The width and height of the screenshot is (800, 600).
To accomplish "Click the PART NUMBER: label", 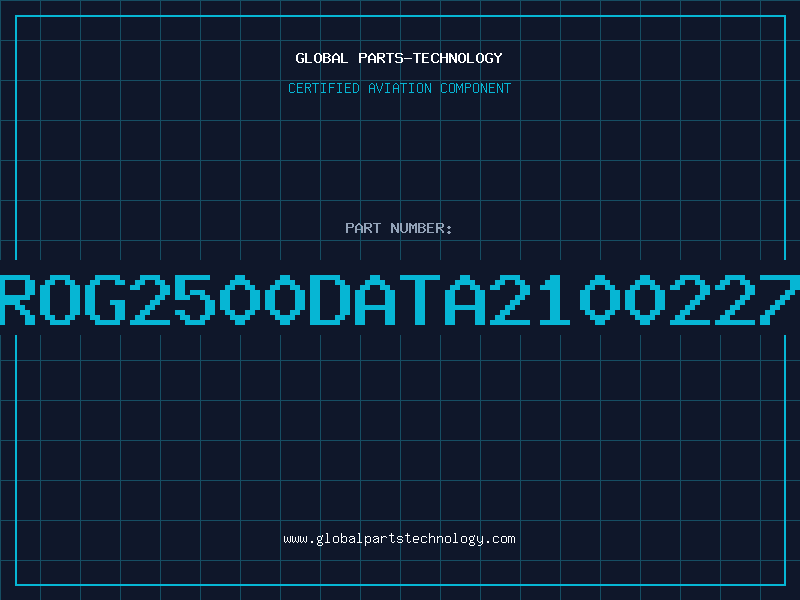I will point(399,228).
